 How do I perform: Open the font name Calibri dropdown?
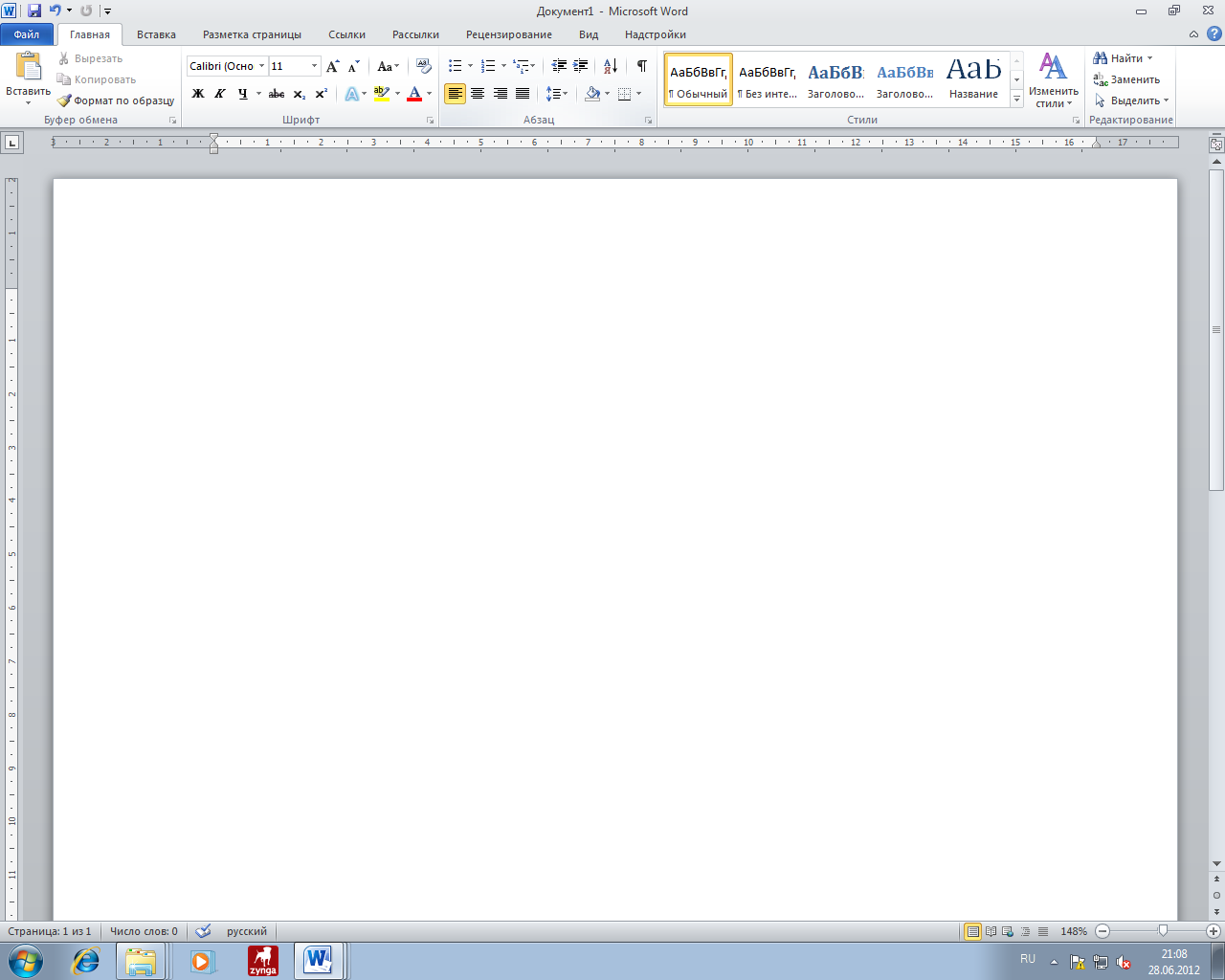[x=261, y=66]
